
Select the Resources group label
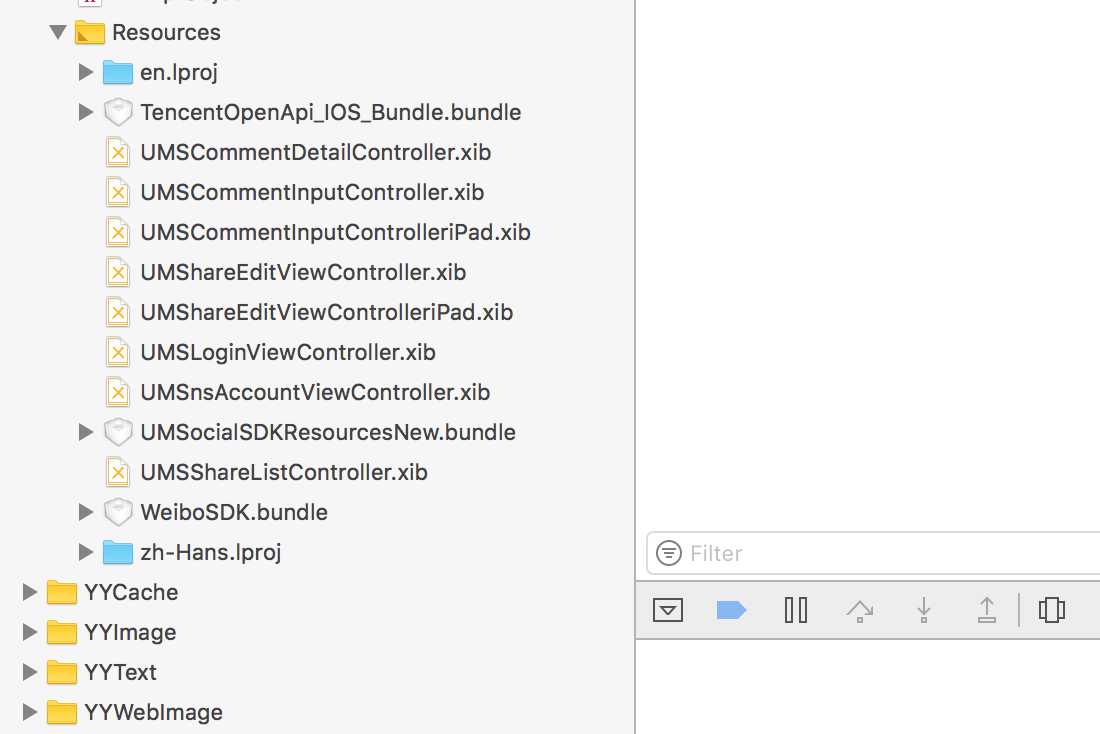166,32
